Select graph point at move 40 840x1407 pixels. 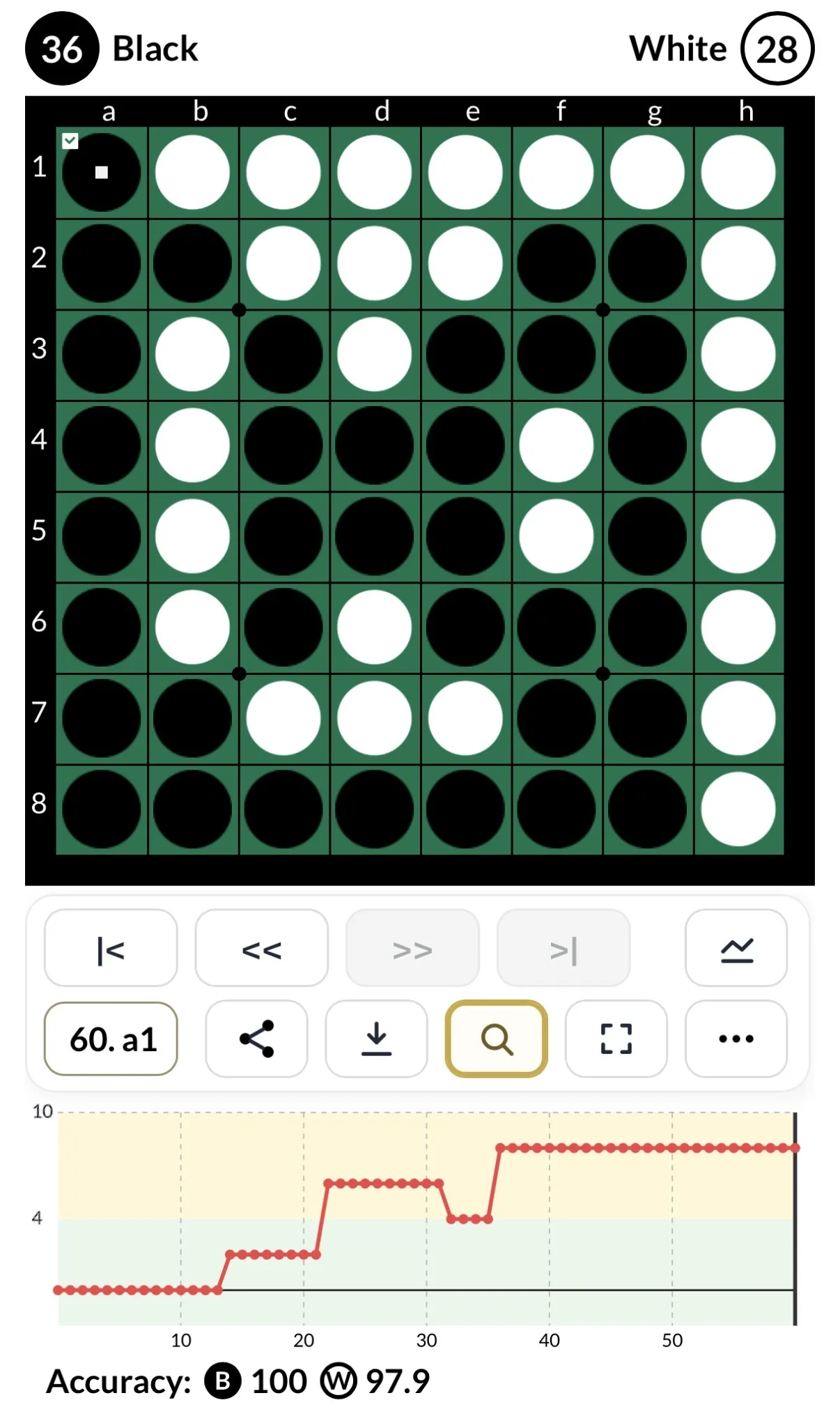[x=550, y=1148]
